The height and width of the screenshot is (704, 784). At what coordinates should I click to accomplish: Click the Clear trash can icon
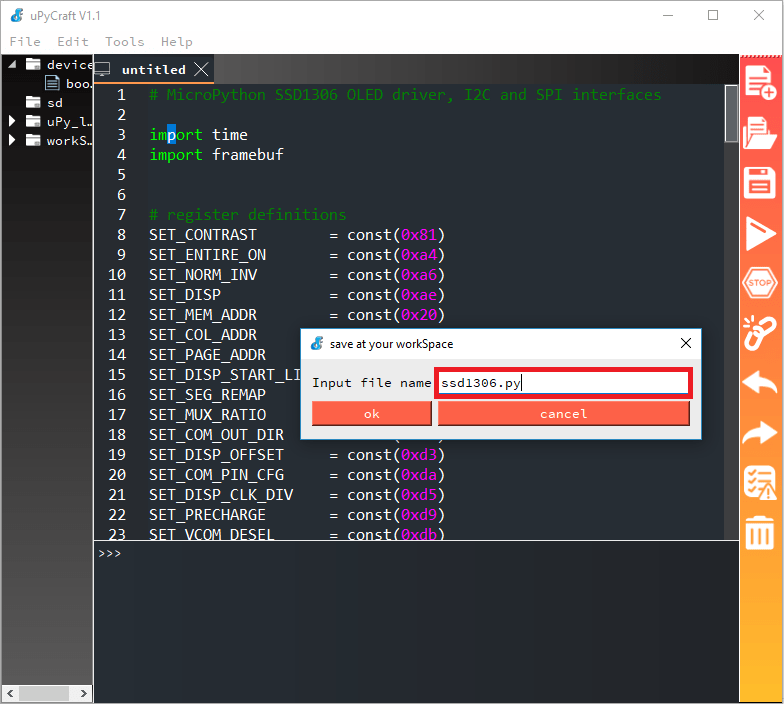point(760,531)
